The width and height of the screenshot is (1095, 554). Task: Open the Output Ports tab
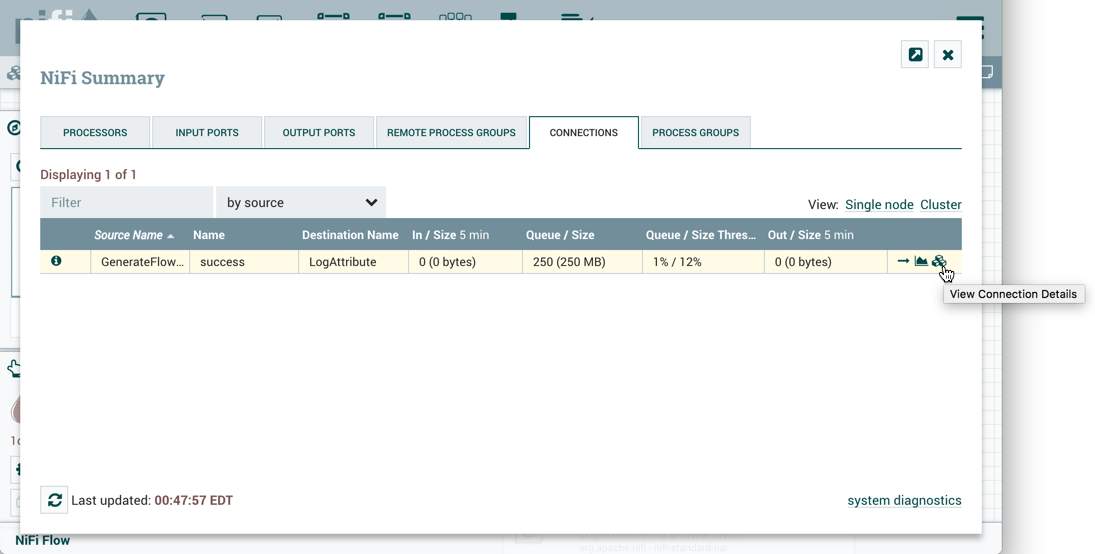(319, 133)
